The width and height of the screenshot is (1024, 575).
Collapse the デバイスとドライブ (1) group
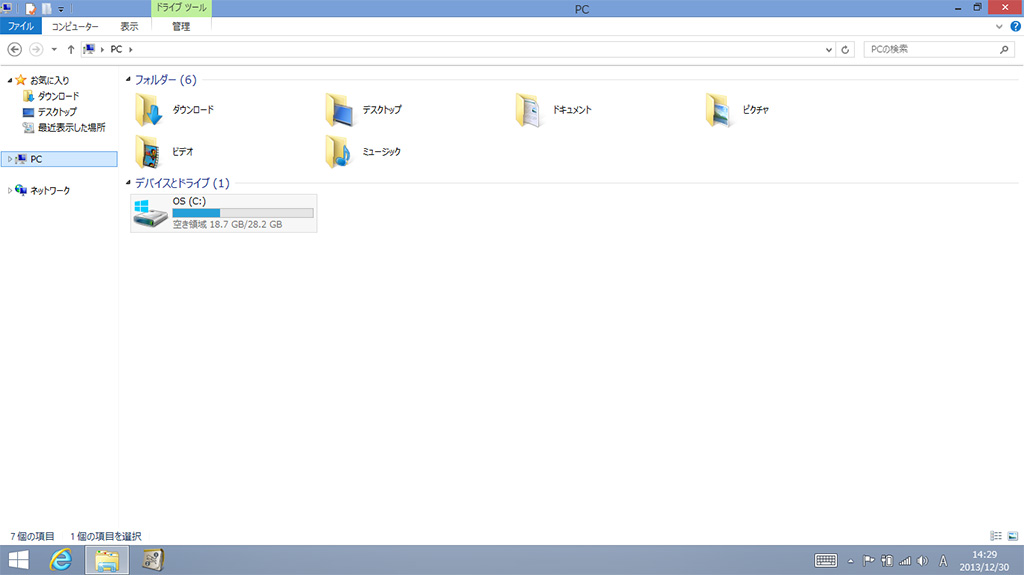point(128,182)
